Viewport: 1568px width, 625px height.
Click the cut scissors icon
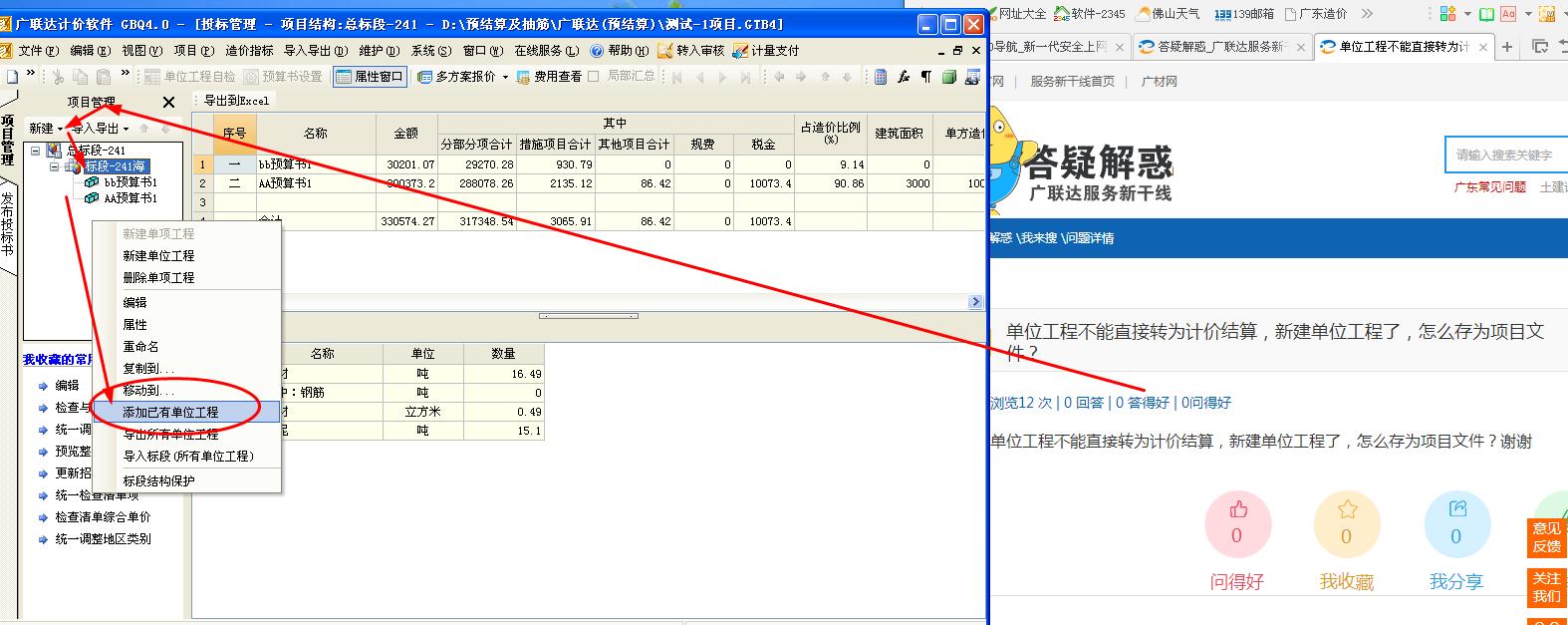(58, 77)
